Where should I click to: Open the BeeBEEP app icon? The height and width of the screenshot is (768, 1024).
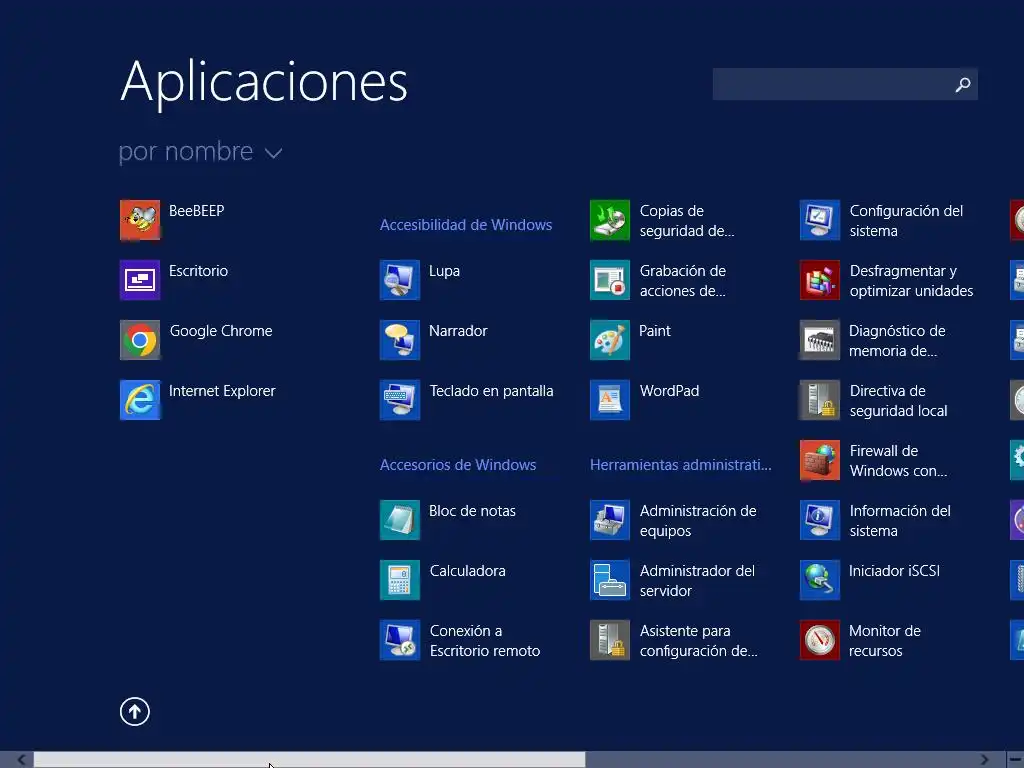(x=140, y=220)
